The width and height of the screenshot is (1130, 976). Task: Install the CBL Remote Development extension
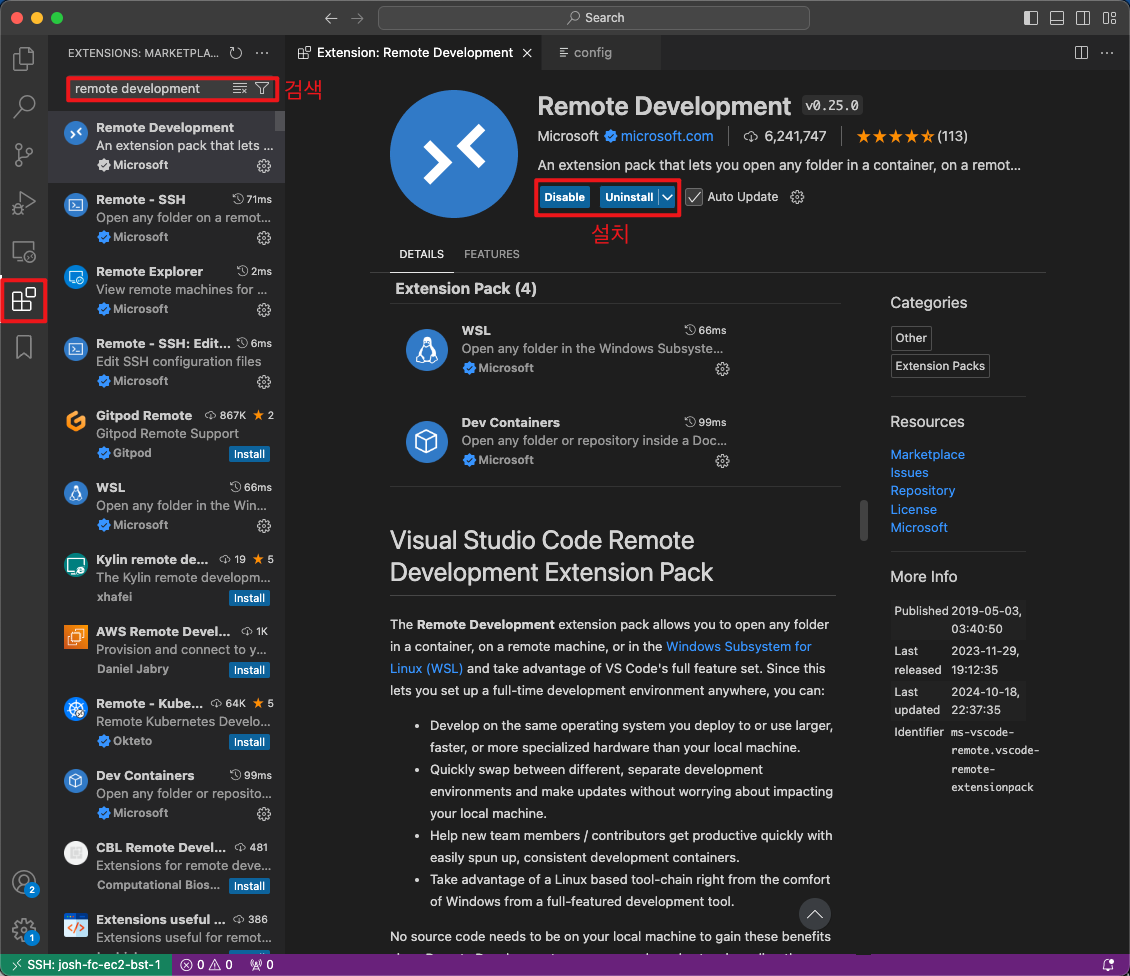pyautogui.click(x=249, y=886)
